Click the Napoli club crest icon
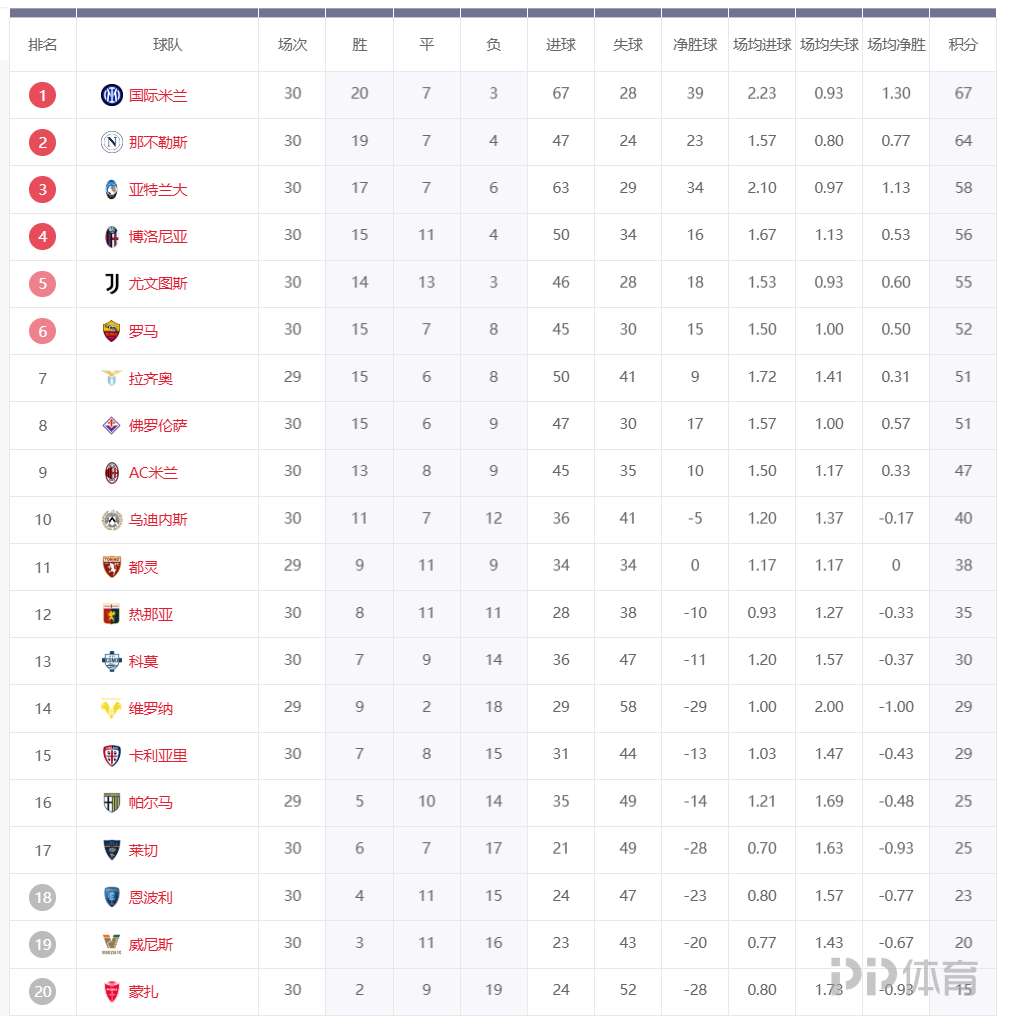 pyautogui.click(x=112, y=143)
